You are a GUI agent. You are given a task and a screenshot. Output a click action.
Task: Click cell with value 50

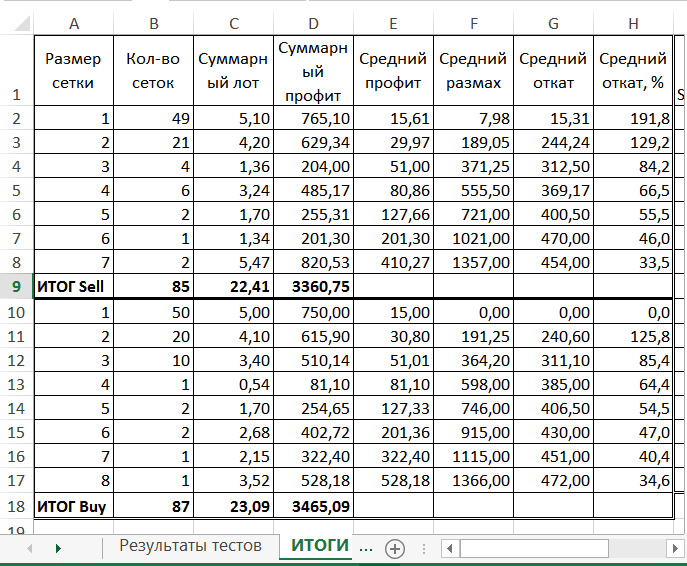tap(153, 312)
